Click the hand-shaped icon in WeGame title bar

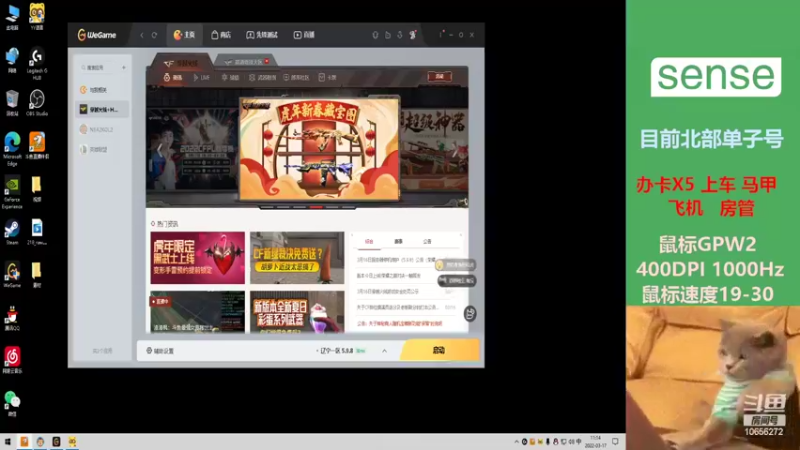388,35
